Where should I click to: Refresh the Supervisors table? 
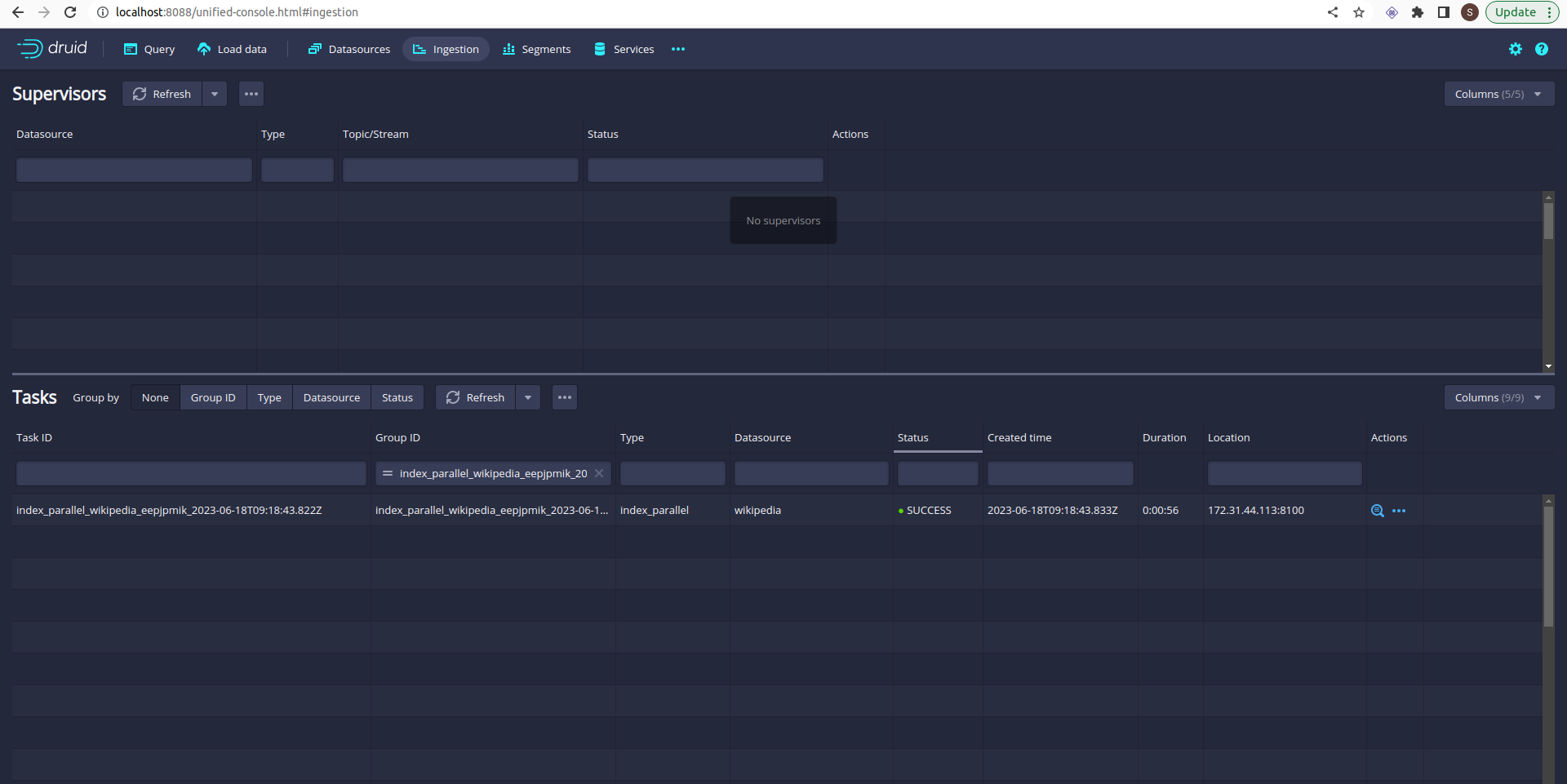(162, 94)
